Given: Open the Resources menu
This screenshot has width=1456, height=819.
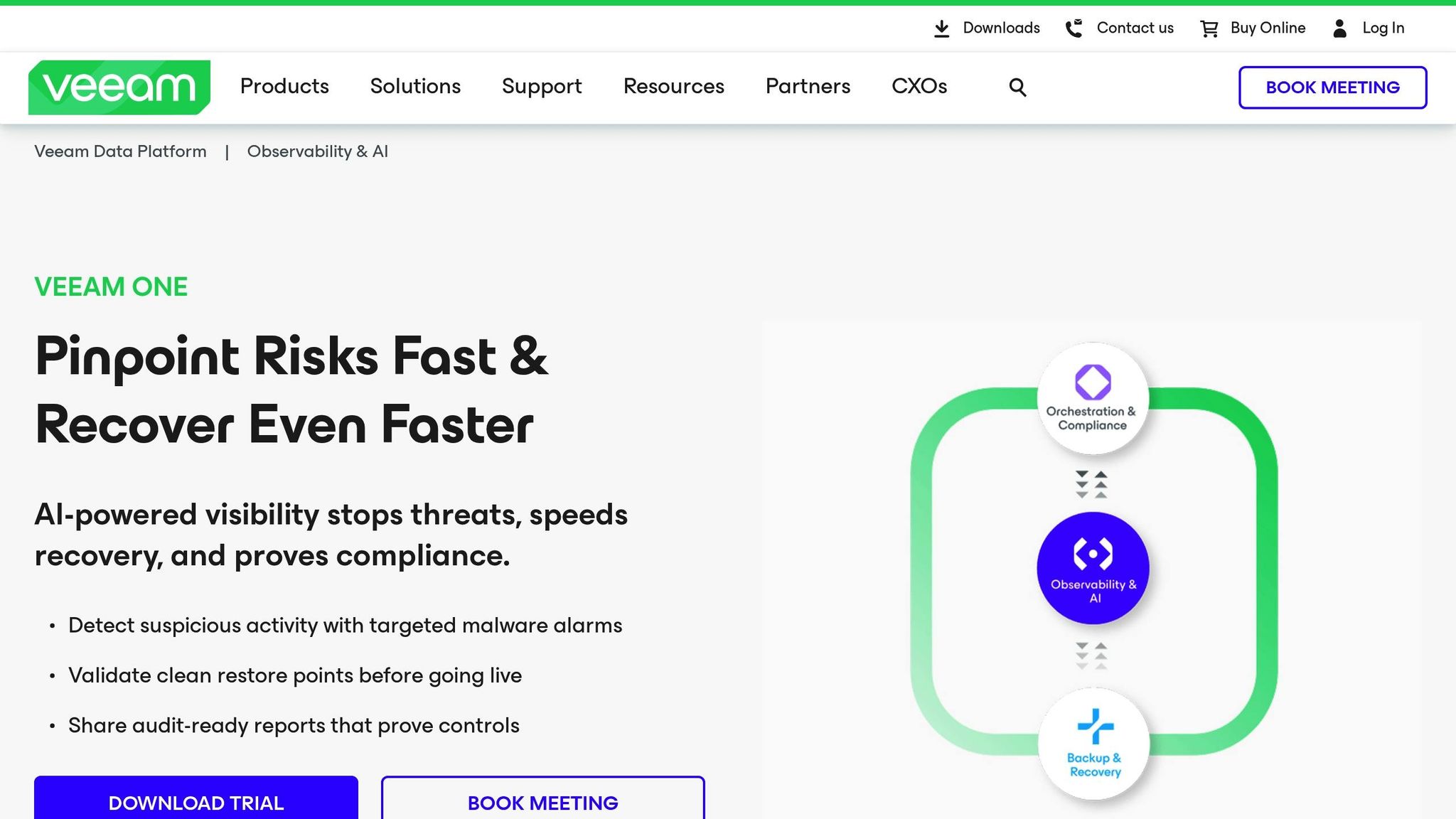Looking at the screenshot, I should coord(673,87).
